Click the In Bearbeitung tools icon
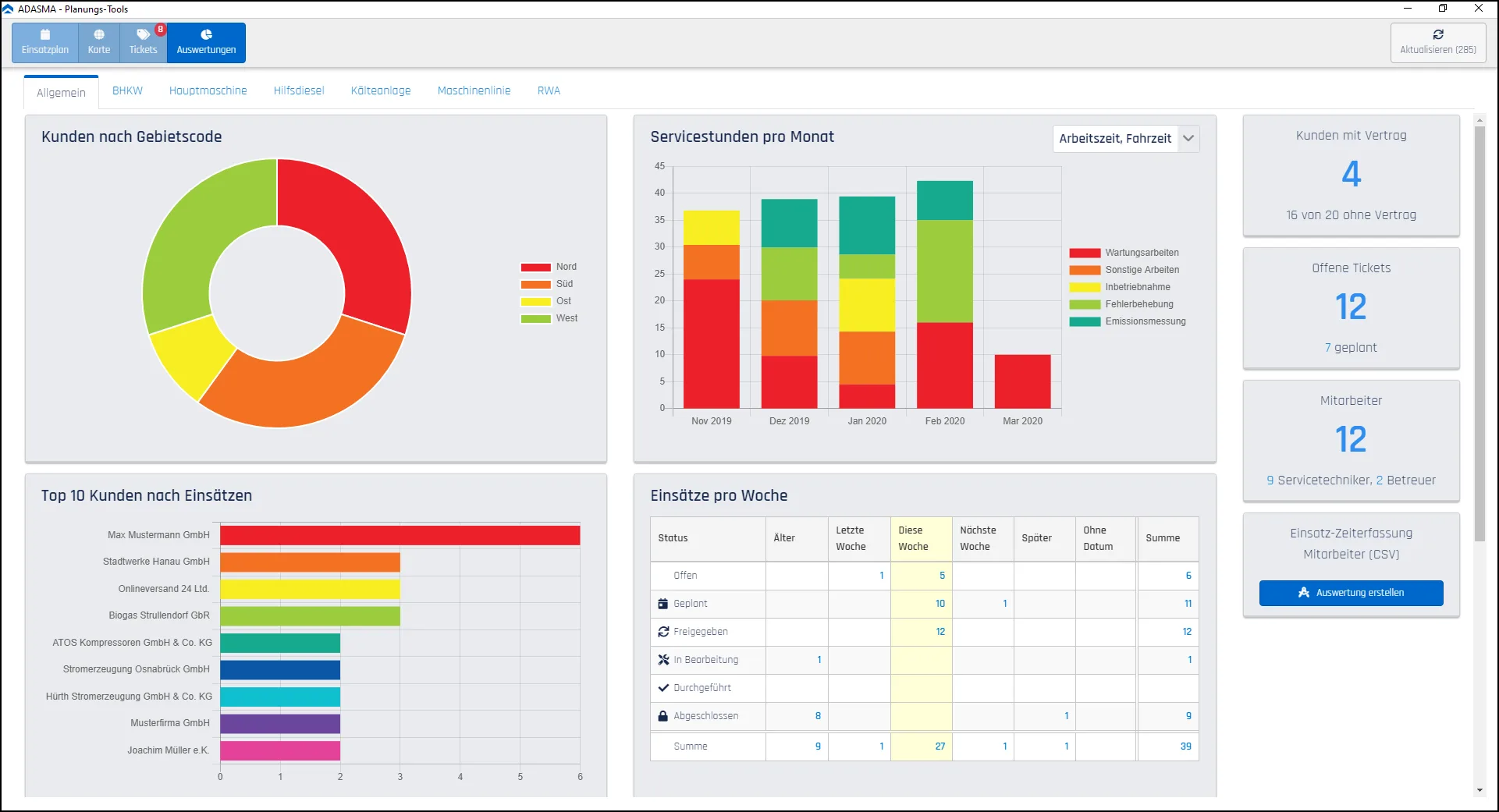Viewport: 1499px width, 812px height. 663,660
